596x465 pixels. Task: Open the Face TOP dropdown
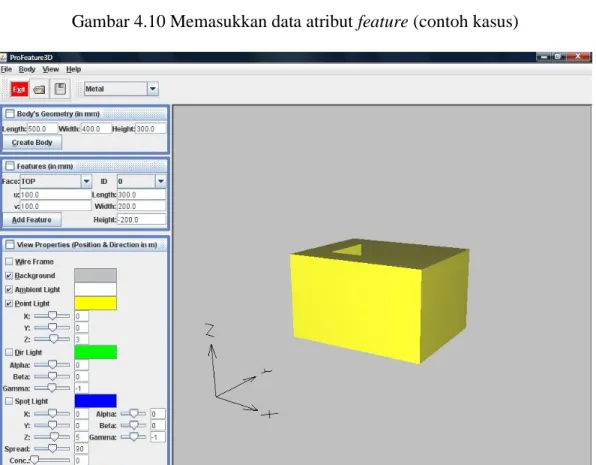(86, 181)
